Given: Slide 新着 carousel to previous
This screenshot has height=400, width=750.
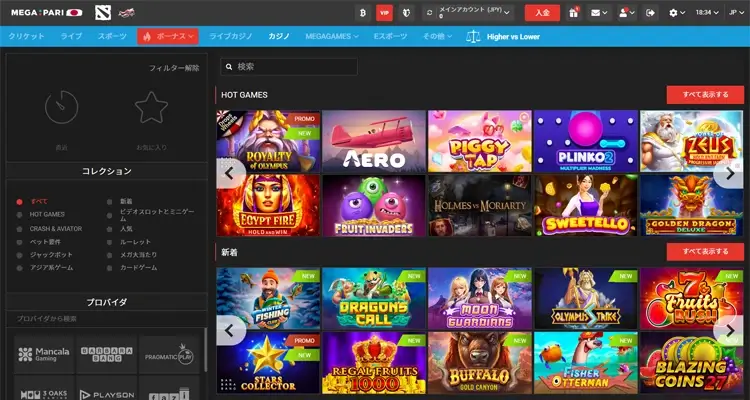Looking at the screenshot, I should point(230,330).
